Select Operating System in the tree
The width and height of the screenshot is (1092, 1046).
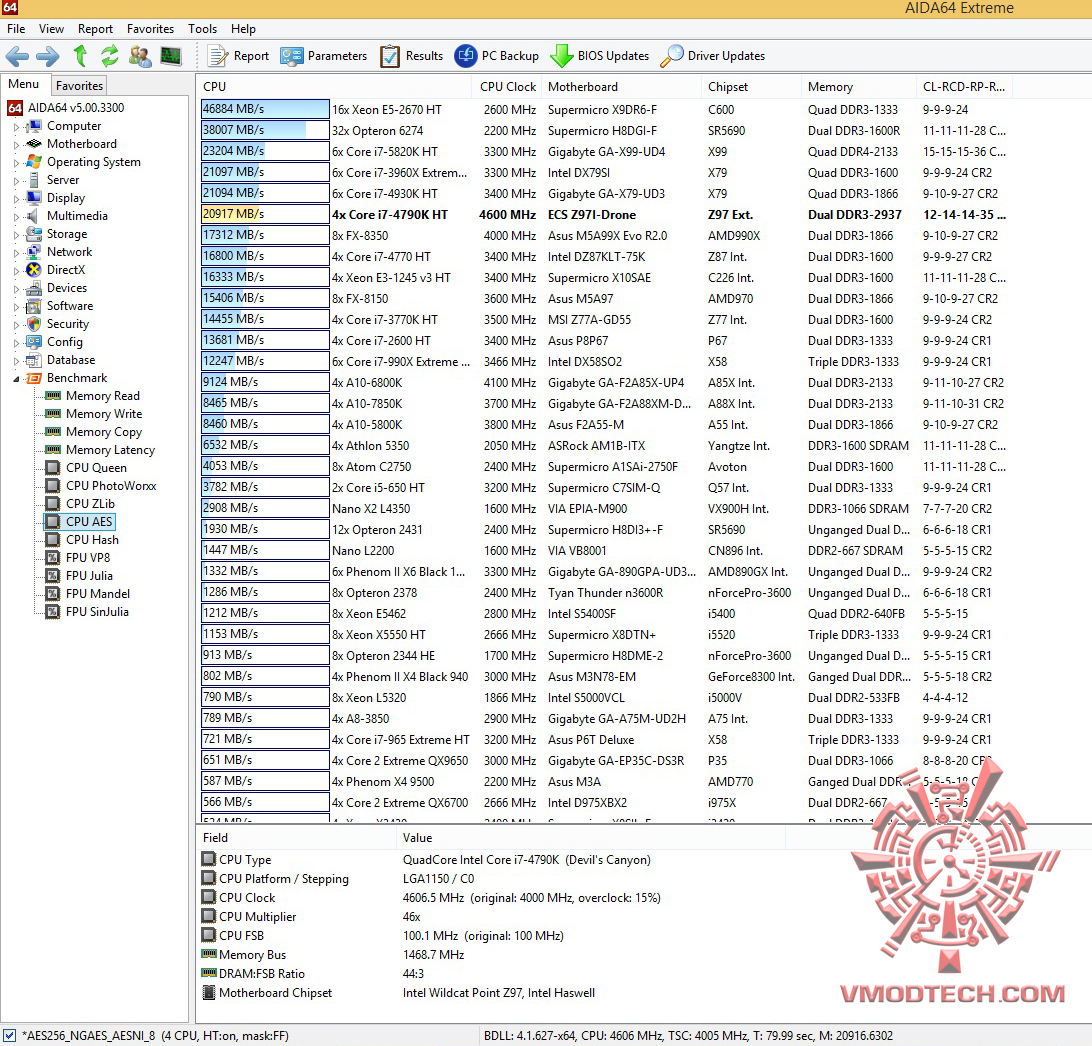pyautogui.click(x=93, y=162)
